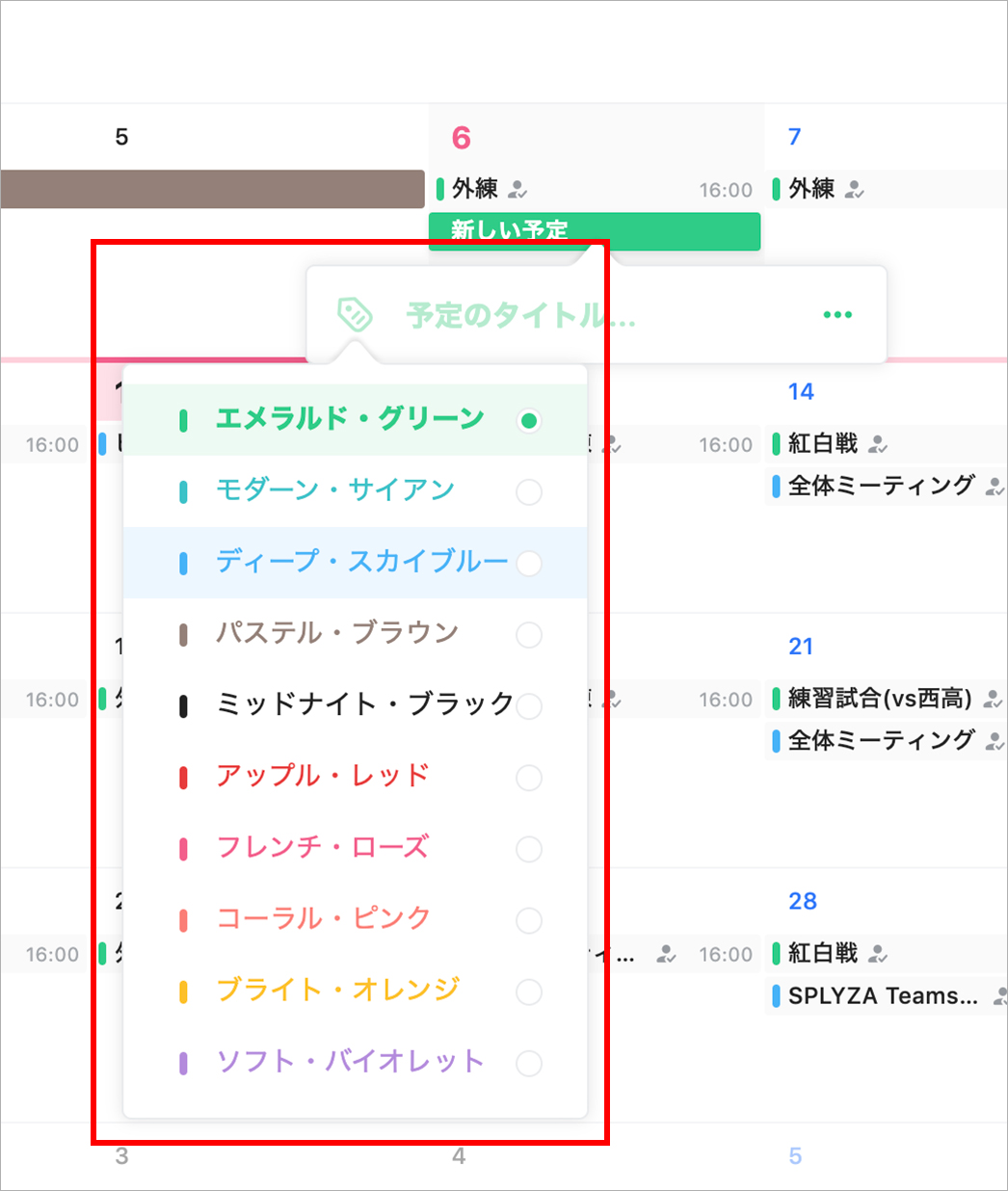Click the brown multi-day event bar on day 5
The height and width of the screenshot is (1191, 1008).
click(212, 190)
